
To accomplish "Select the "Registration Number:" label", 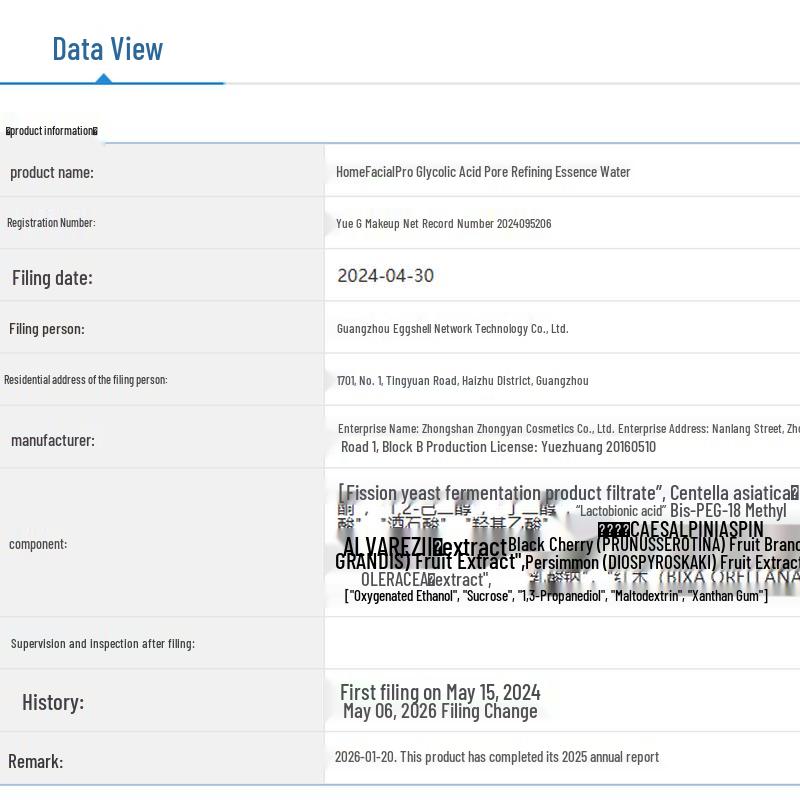I will click(x=51, y=222).
